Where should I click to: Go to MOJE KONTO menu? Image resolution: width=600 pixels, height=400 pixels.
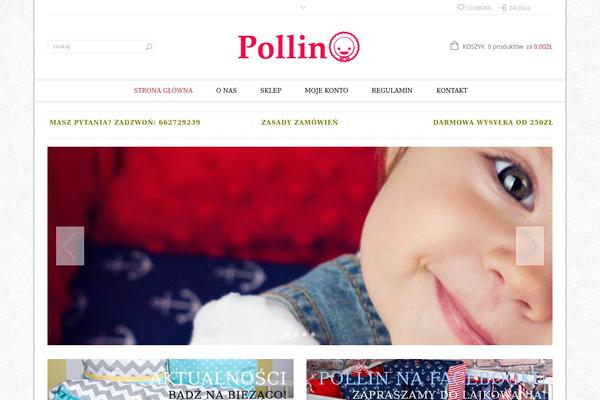(x=326, y=91)
